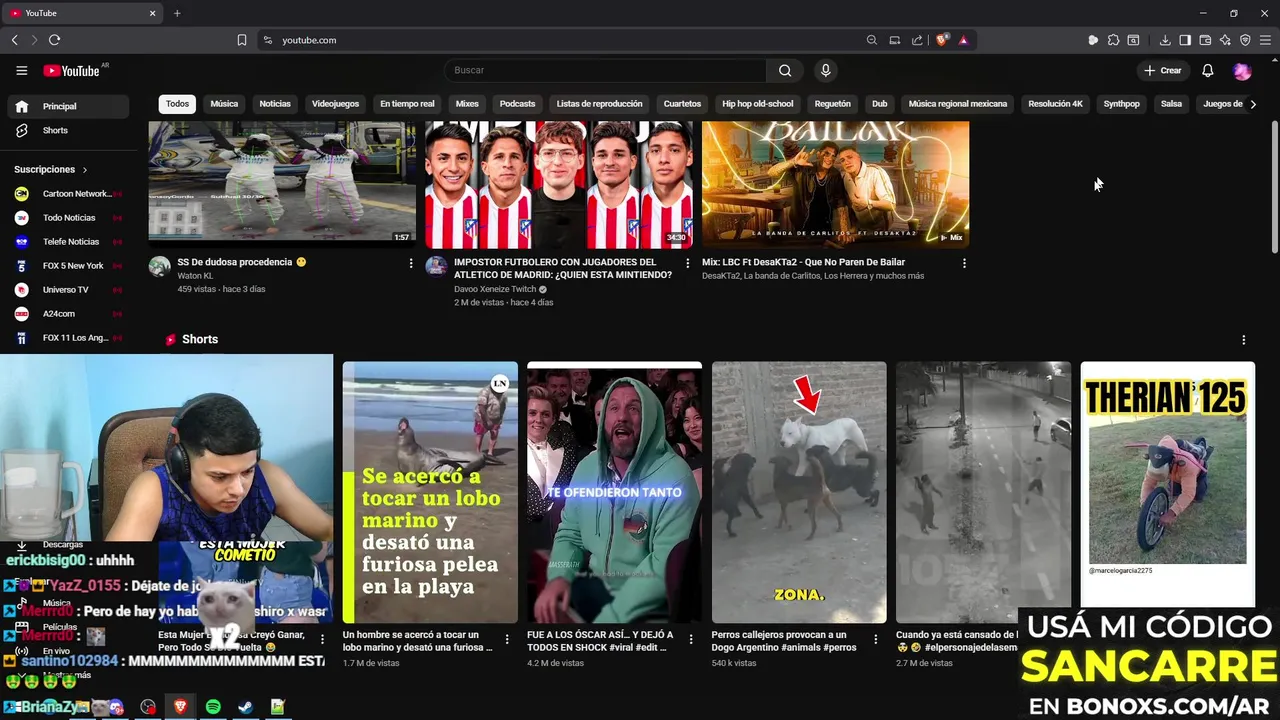
Task: Select the Podcasts filter chip
Action: tap(518, 104)
